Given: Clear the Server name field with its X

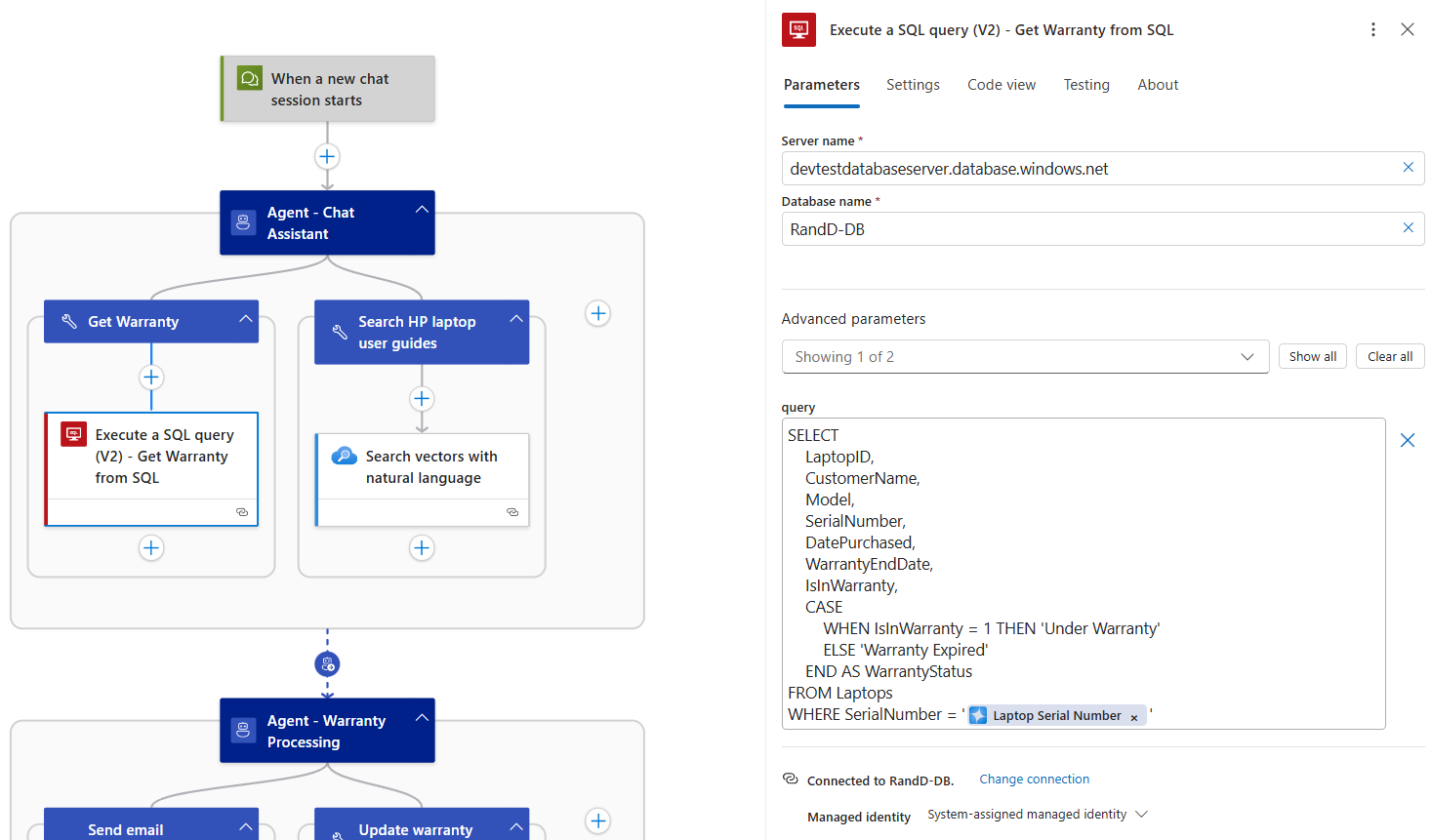Looking at the screenshot, I should pos(1408,168).
